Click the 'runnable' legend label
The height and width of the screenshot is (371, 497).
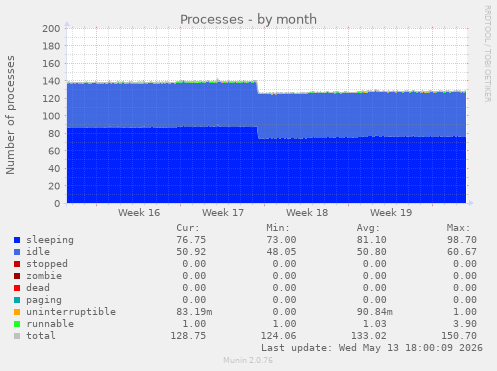(x=50, y=324)
